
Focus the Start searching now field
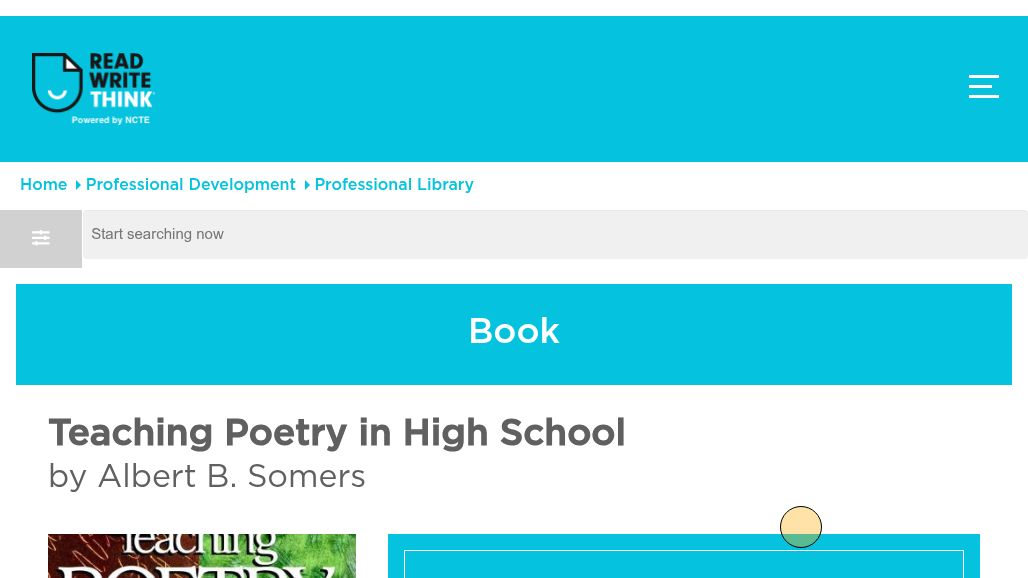click(555, 235)
